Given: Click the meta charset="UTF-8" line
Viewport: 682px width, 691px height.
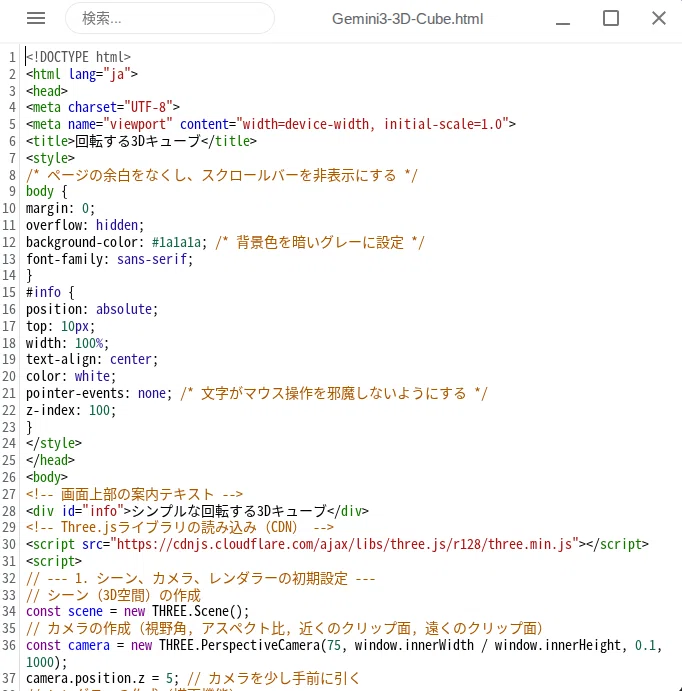Looking at the screenshot, I should click(103, 107).
